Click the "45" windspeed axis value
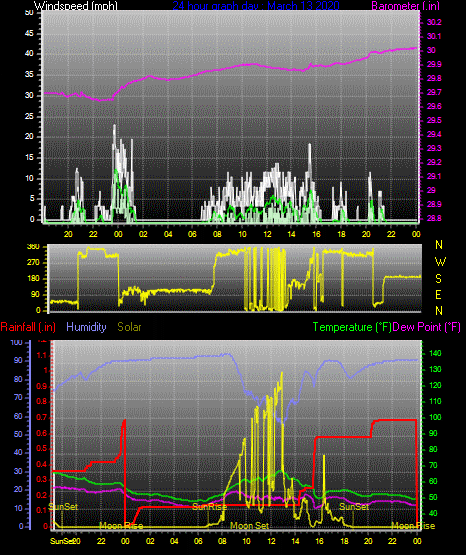Screen dimensions: 466x555 (29, 33)
